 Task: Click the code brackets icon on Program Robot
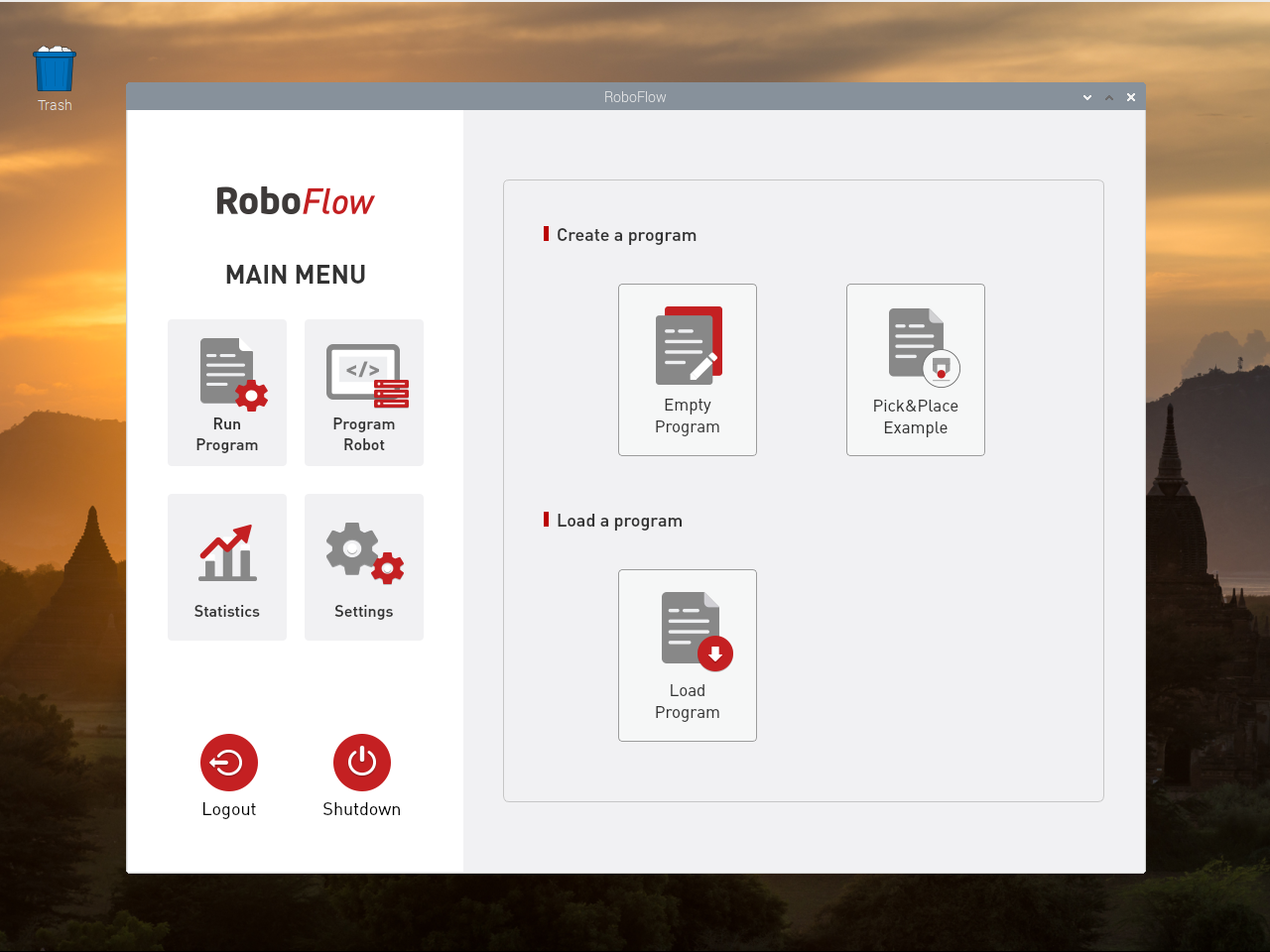click(363, 369)
